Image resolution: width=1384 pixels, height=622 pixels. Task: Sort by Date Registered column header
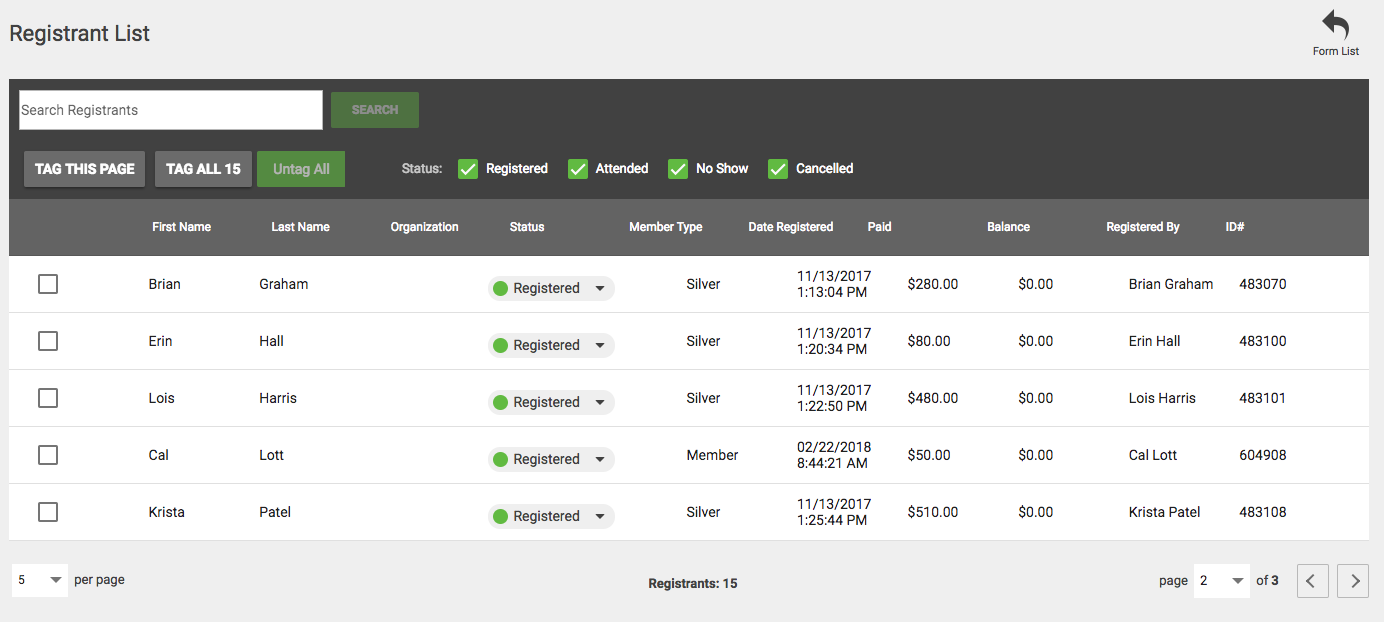pyautogui.click(x=791, y=227)
